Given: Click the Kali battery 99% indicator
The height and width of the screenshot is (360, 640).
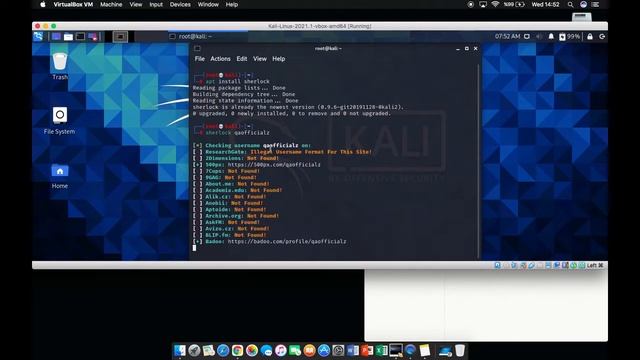Looking at the screenshot, I should [569, 37].
